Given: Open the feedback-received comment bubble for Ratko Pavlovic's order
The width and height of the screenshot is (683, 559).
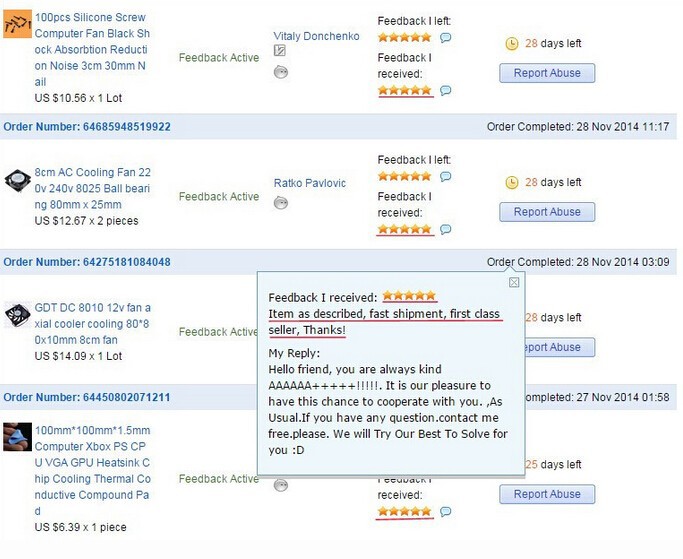Looking at the screenshot, I should [x=445, y=230].
